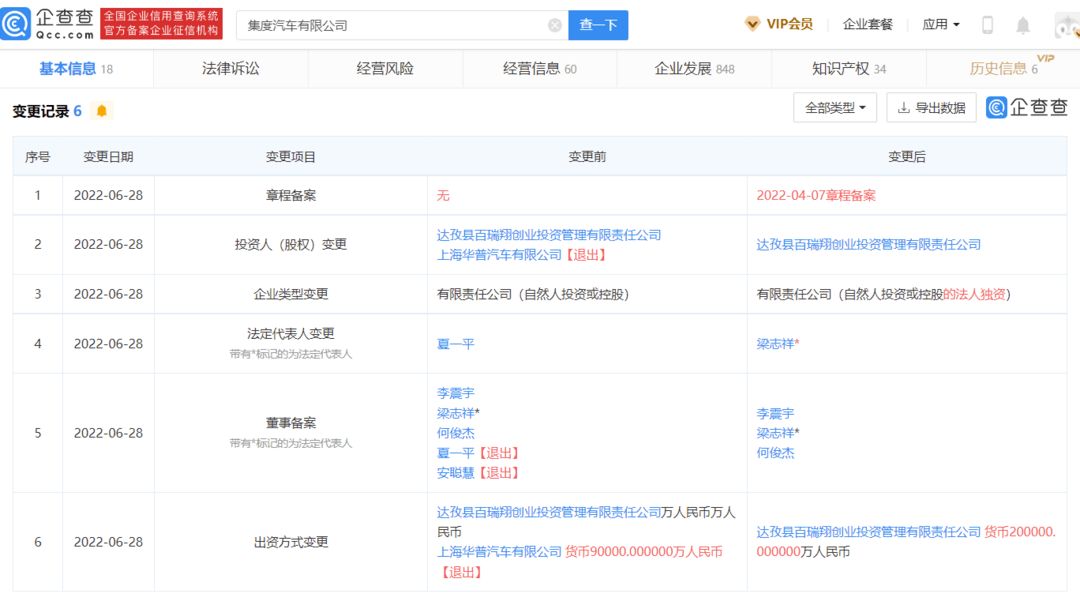Image resolution: width=1080 pixels, height=605 pixels.
Task: Open 上海华普汽车有限公司 link in 出资方式变更 row
Action: click(499, 552)
